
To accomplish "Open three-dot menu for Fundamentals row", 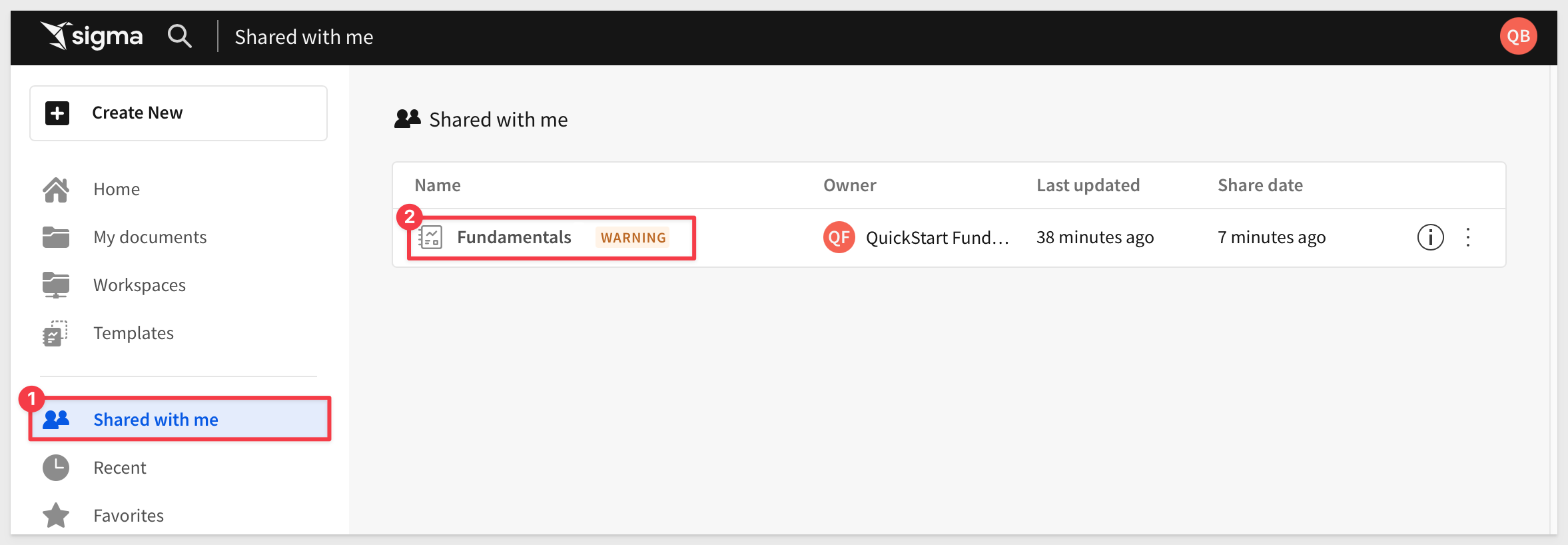I will (1468, 237).
